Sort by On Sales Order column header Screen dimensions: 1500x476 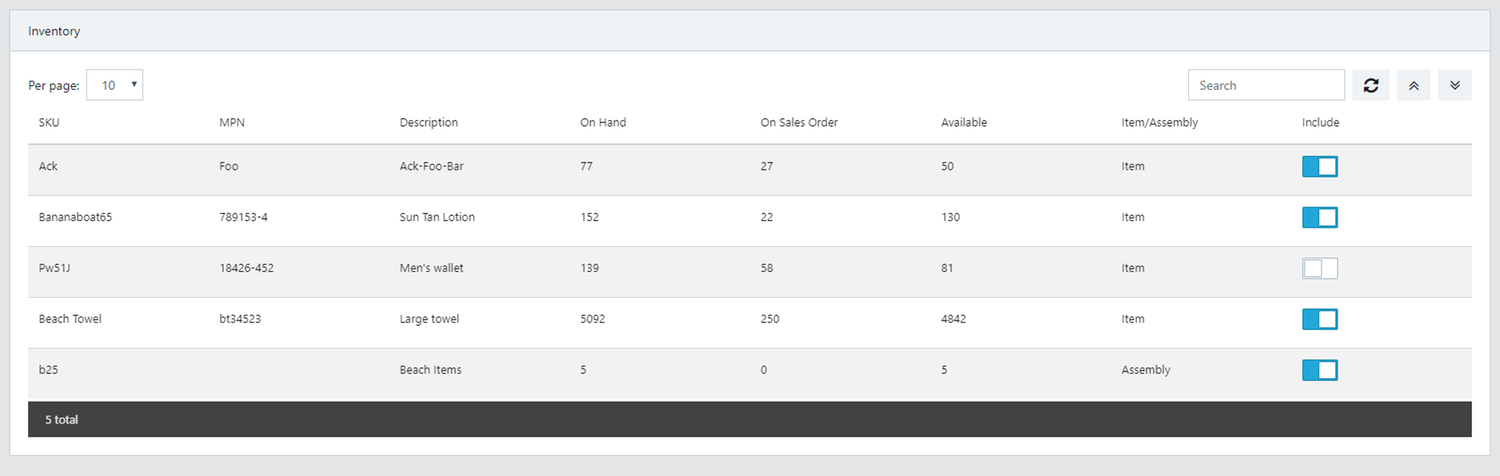coord(799,123)
